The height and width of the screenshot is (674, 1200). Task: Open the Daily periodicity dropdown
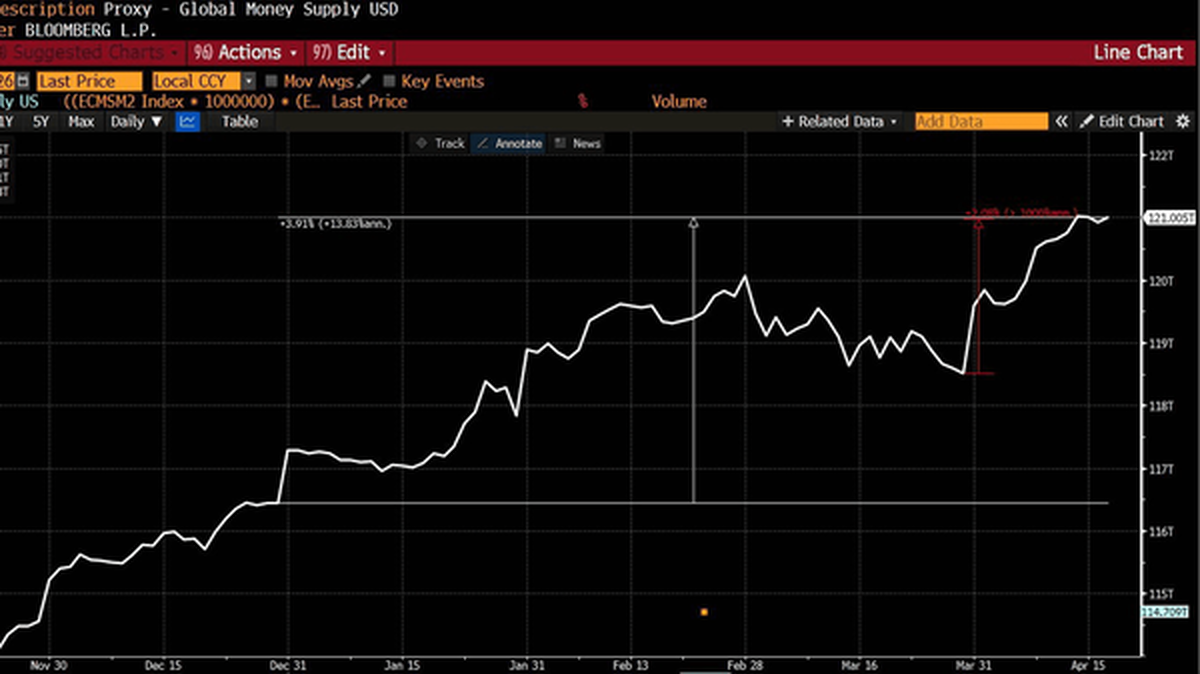[136, 121]
